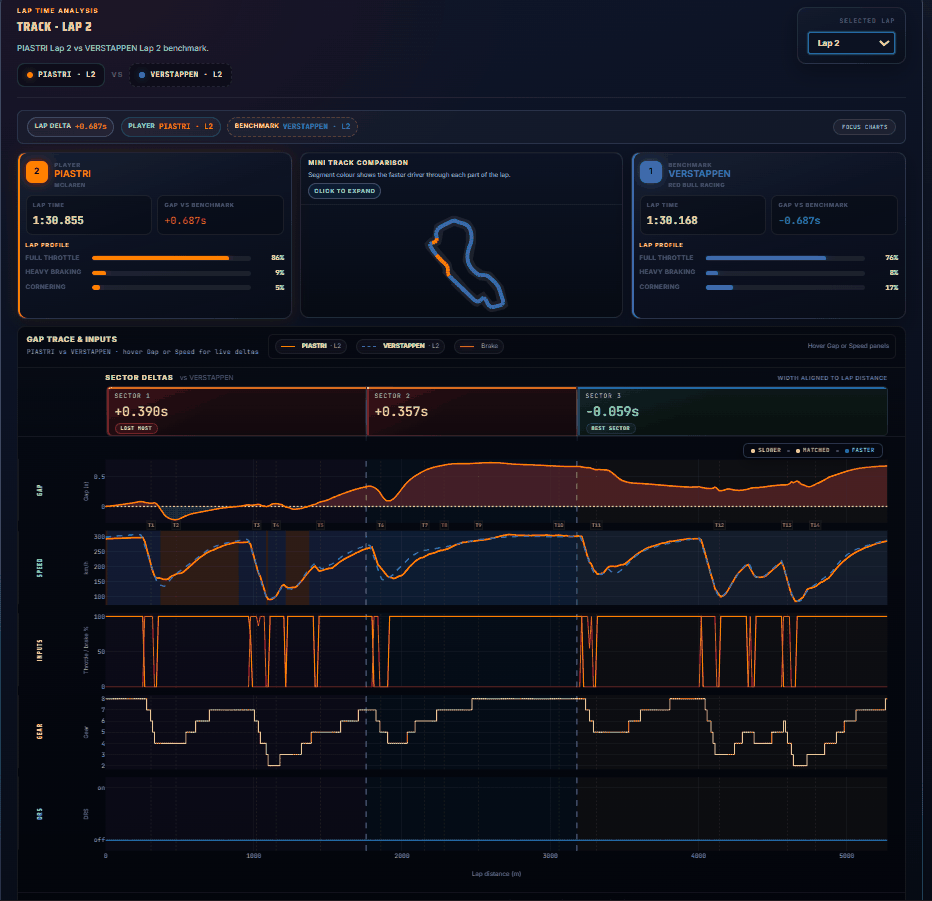Click the DRS chart row label

coord(40,814)
